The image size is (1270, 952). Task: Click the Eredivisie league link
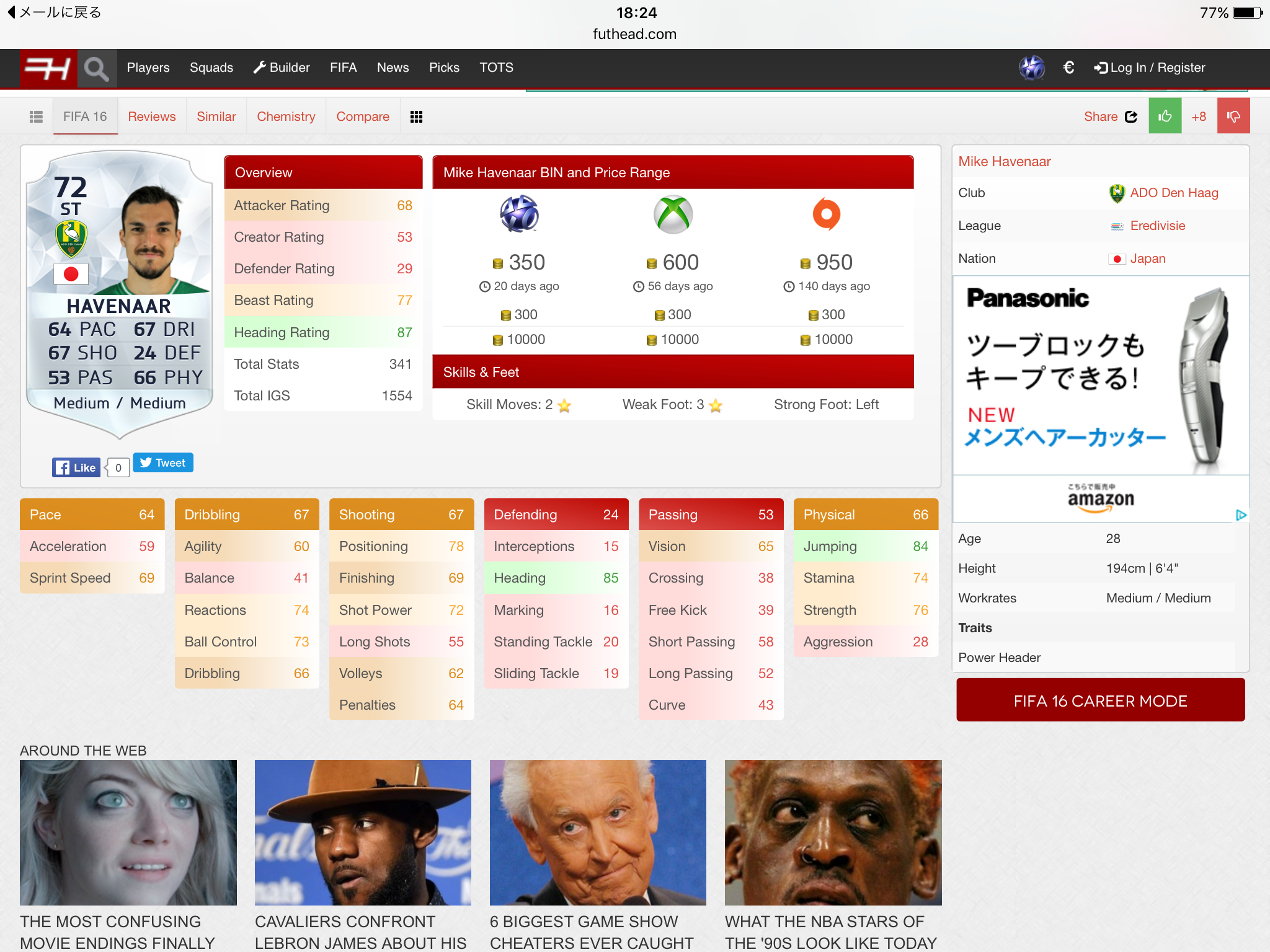(x=1157, y=226)
